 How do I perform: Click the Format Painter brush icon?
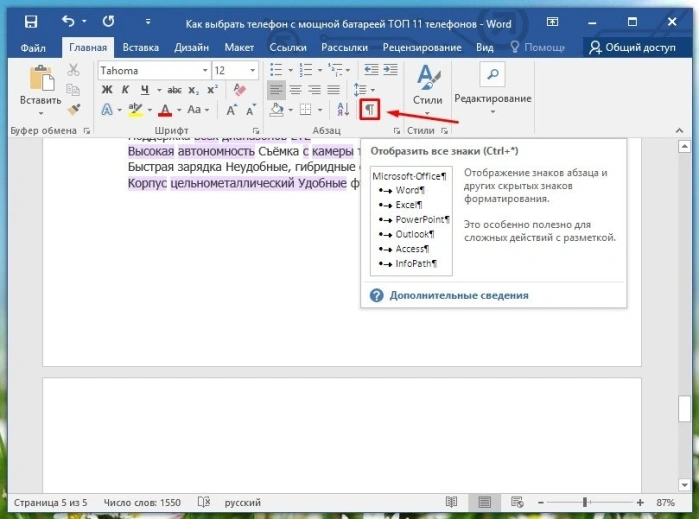(74, 109)
